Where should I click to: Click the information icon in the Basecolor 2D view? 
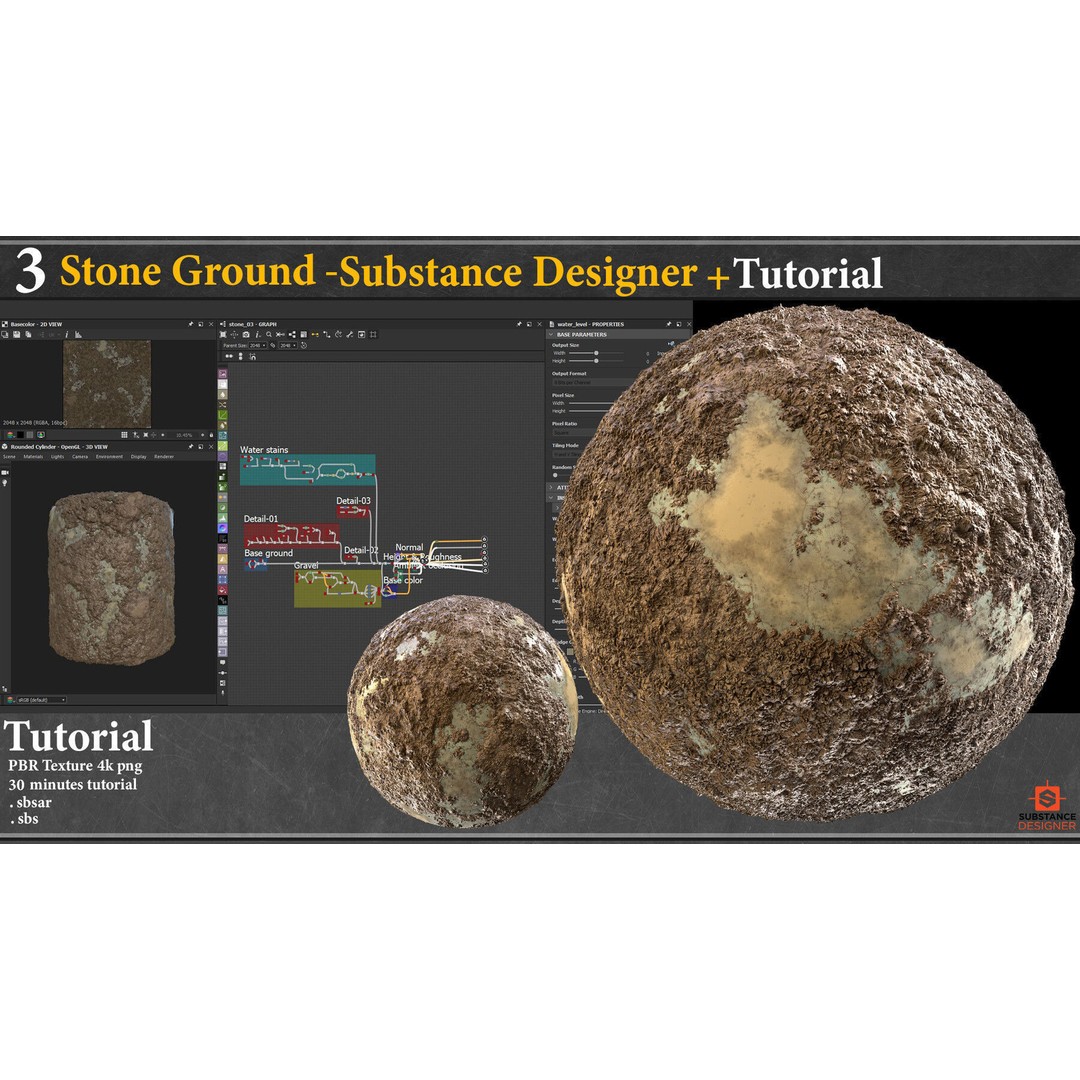coord(67,334)
